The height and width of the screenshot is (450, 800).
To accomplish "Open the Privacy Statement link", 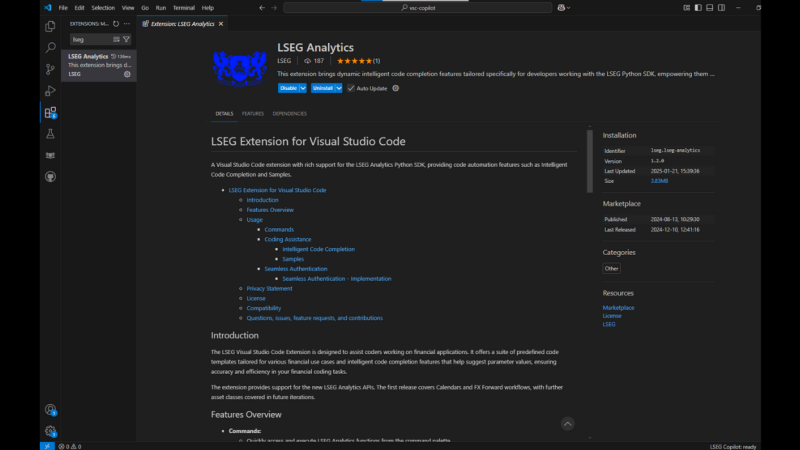I will tap(269, 288).
